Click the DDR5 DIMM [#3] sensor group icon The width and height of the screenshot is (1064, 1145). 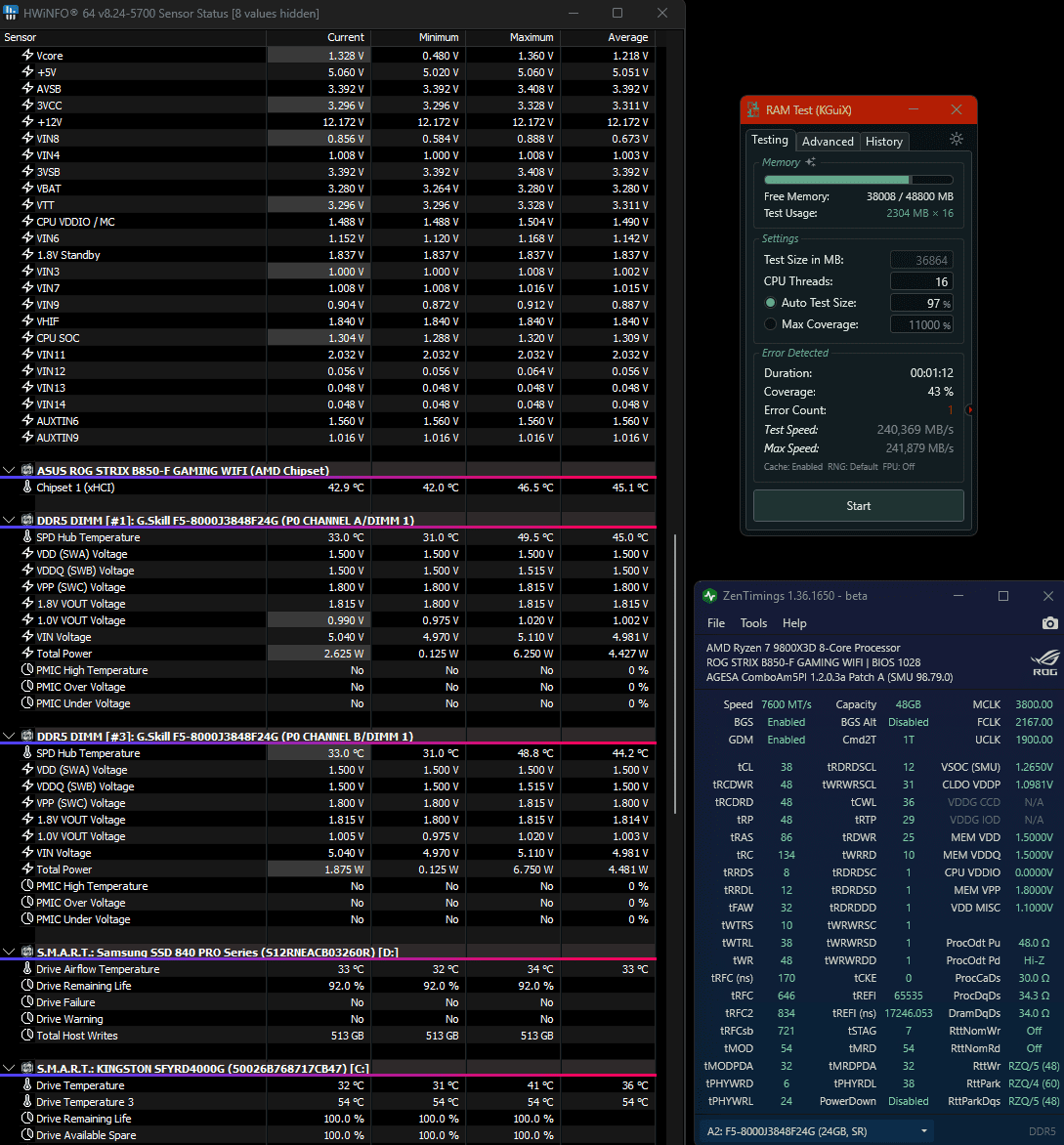(27, 736)
